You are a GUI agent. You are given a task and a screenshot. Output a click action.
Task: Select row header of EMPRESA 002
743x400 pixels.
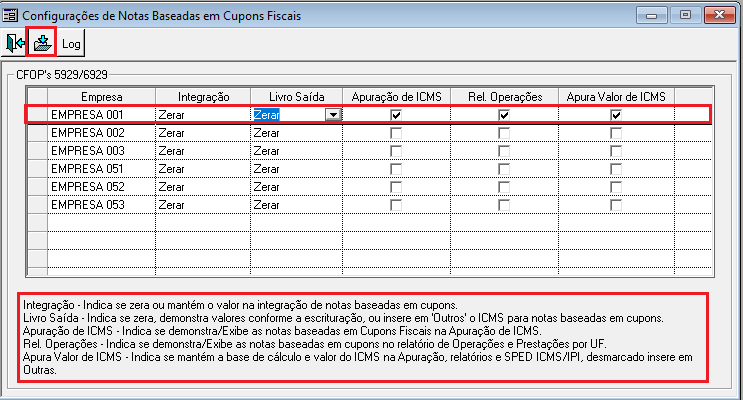pyautogui.click(x=37, y=133)
